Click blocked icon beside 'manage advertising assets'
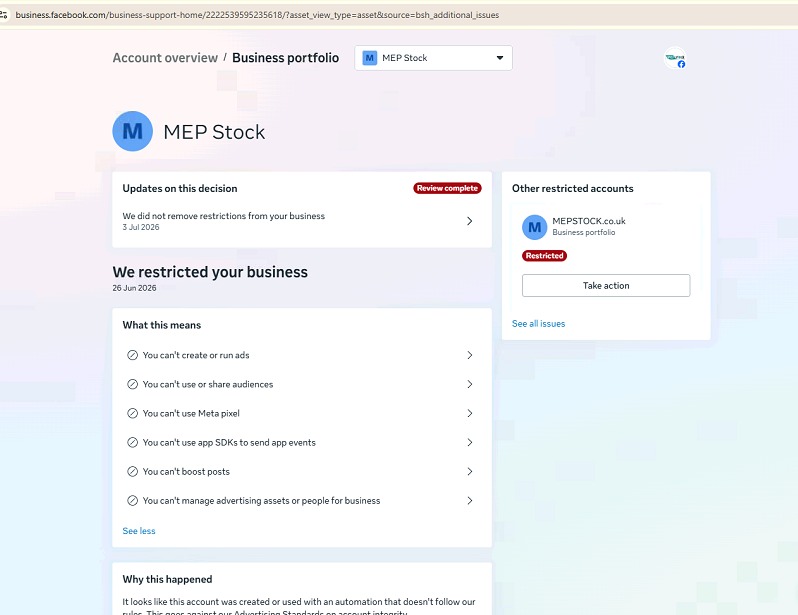Screen dimensions: 798x615 click(132, 500)
